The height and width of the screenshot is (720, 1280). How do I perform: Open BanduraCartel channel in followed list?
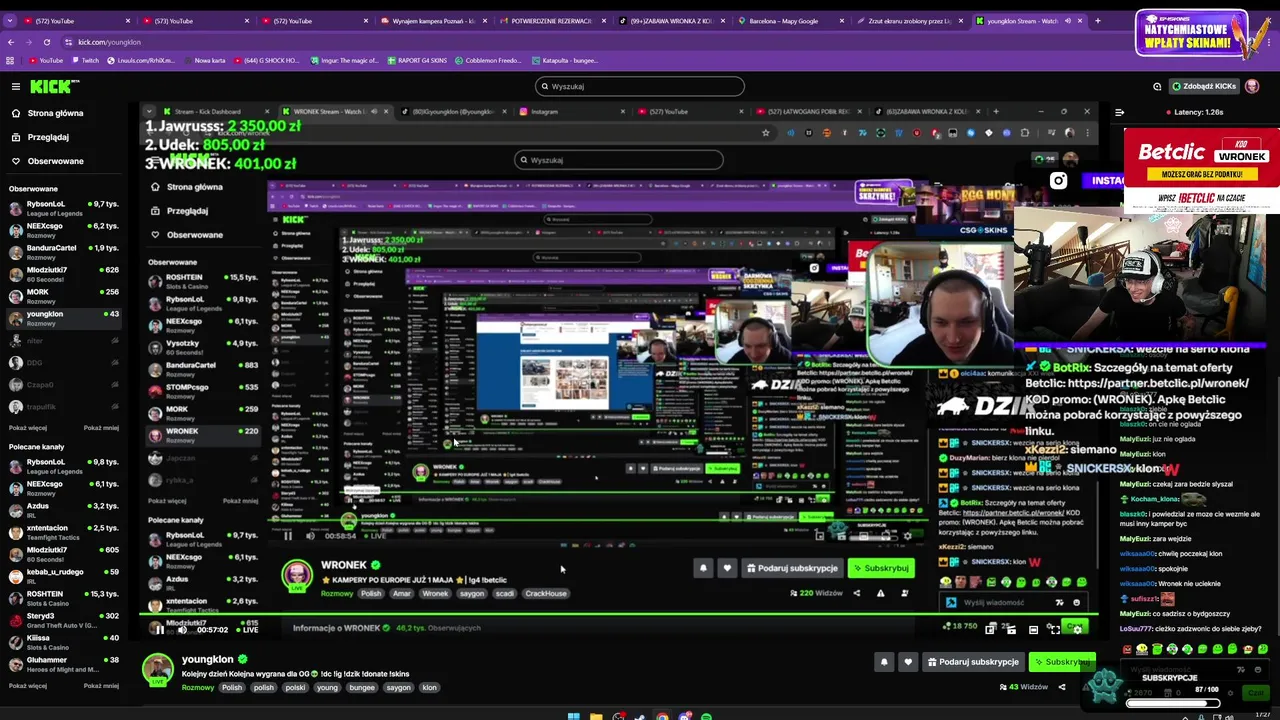[x=64, y=251]
